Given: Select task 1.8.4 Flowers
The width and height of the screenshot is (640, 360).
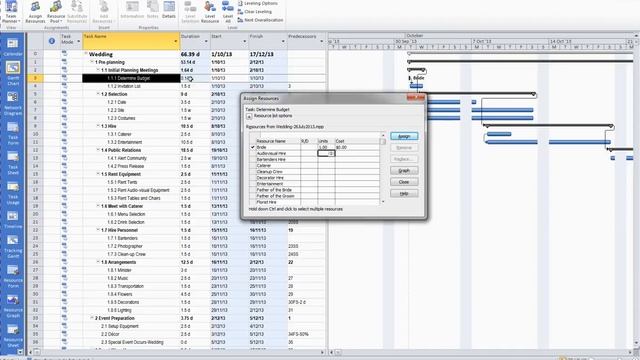Looking at the screenshot, I should click(x=120, y=294).
